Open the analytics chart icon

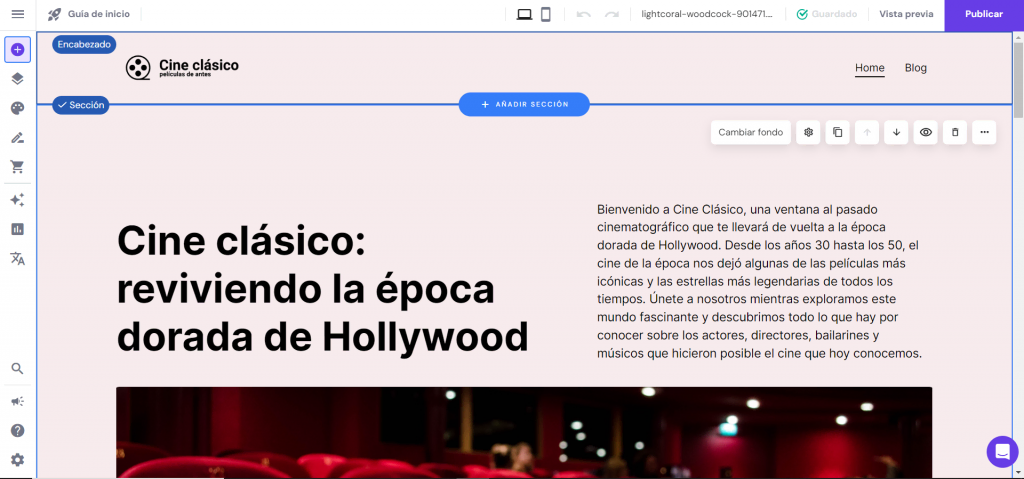[x=17, y=229]
